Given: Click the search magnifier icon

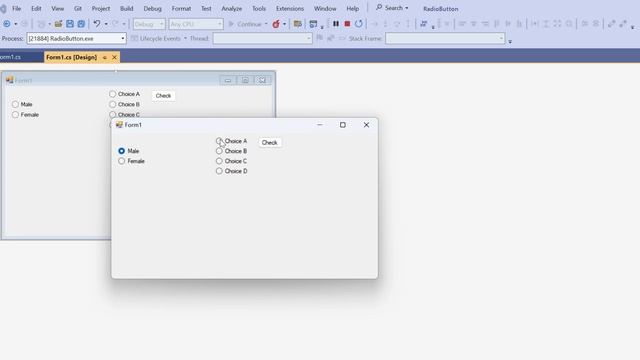Looking at the screenshot, I should tap(379, 8).
